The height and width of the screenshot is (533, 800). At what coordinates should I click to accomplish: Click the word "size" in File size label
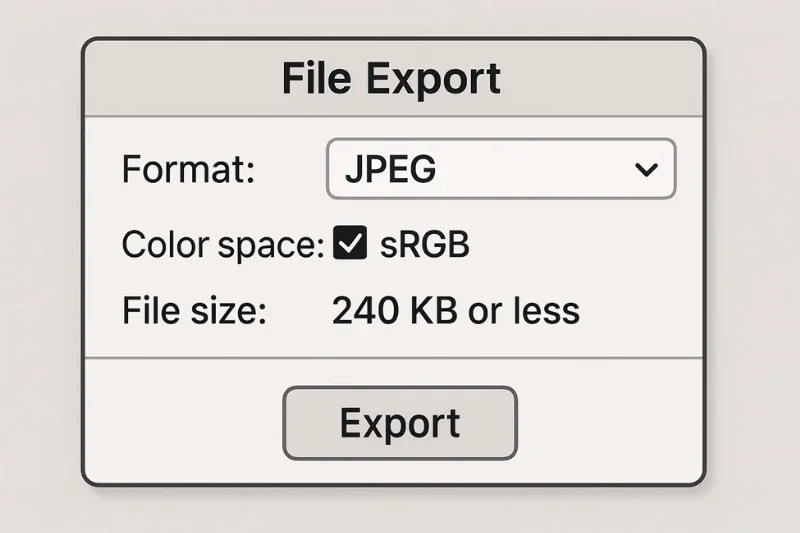231,311
